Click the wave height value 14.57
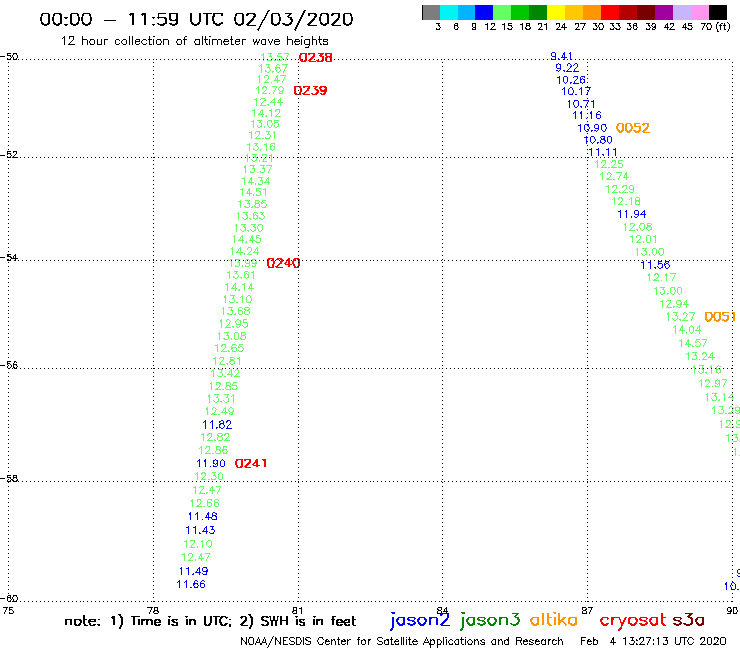The image size is (740, 650). (x=693, y=344)
